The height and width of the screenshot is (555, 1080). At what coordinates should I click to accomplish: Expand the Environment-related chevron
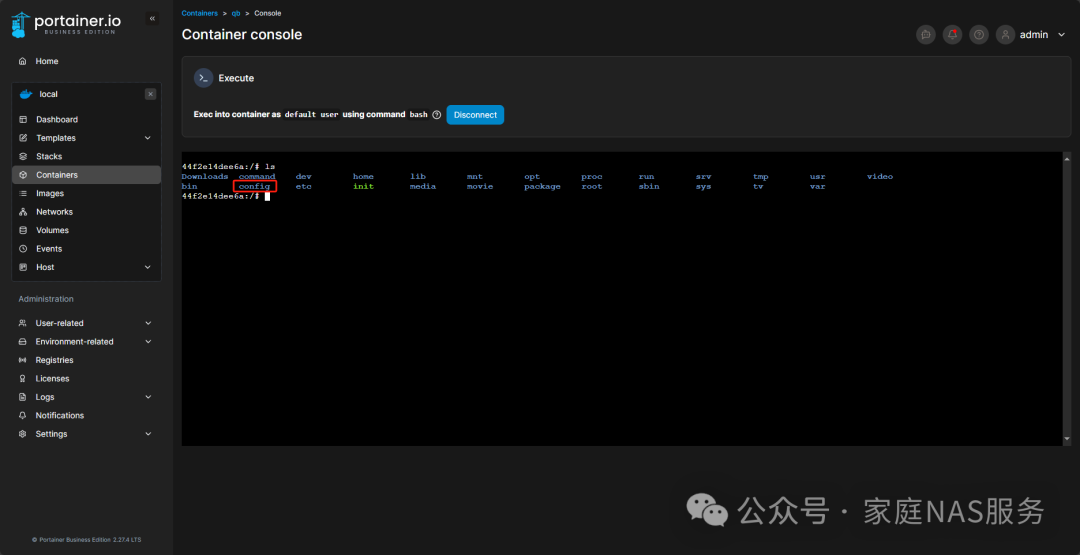pos(148,342)
